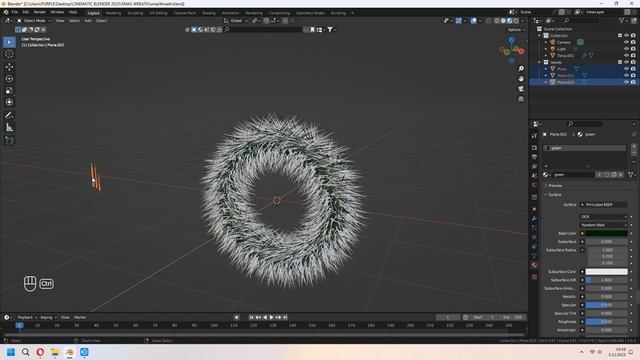Hide Torus.001 via its eye icon
Screen dimensions: 640x360
626,56
